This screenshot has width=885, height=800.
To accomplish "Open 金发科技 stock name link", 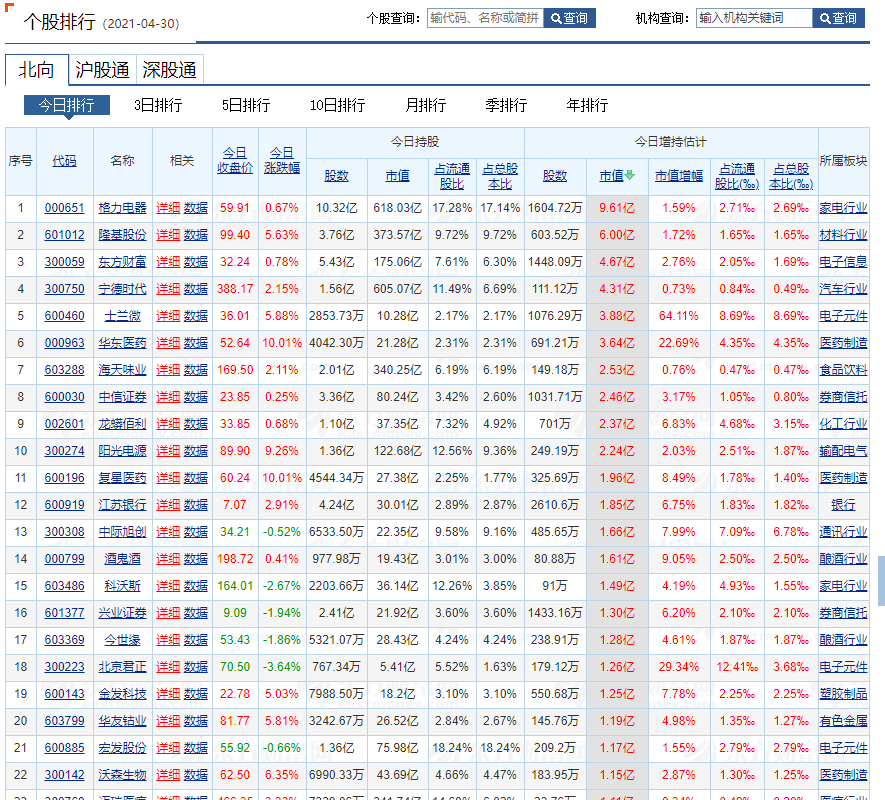I will point(122,694).
